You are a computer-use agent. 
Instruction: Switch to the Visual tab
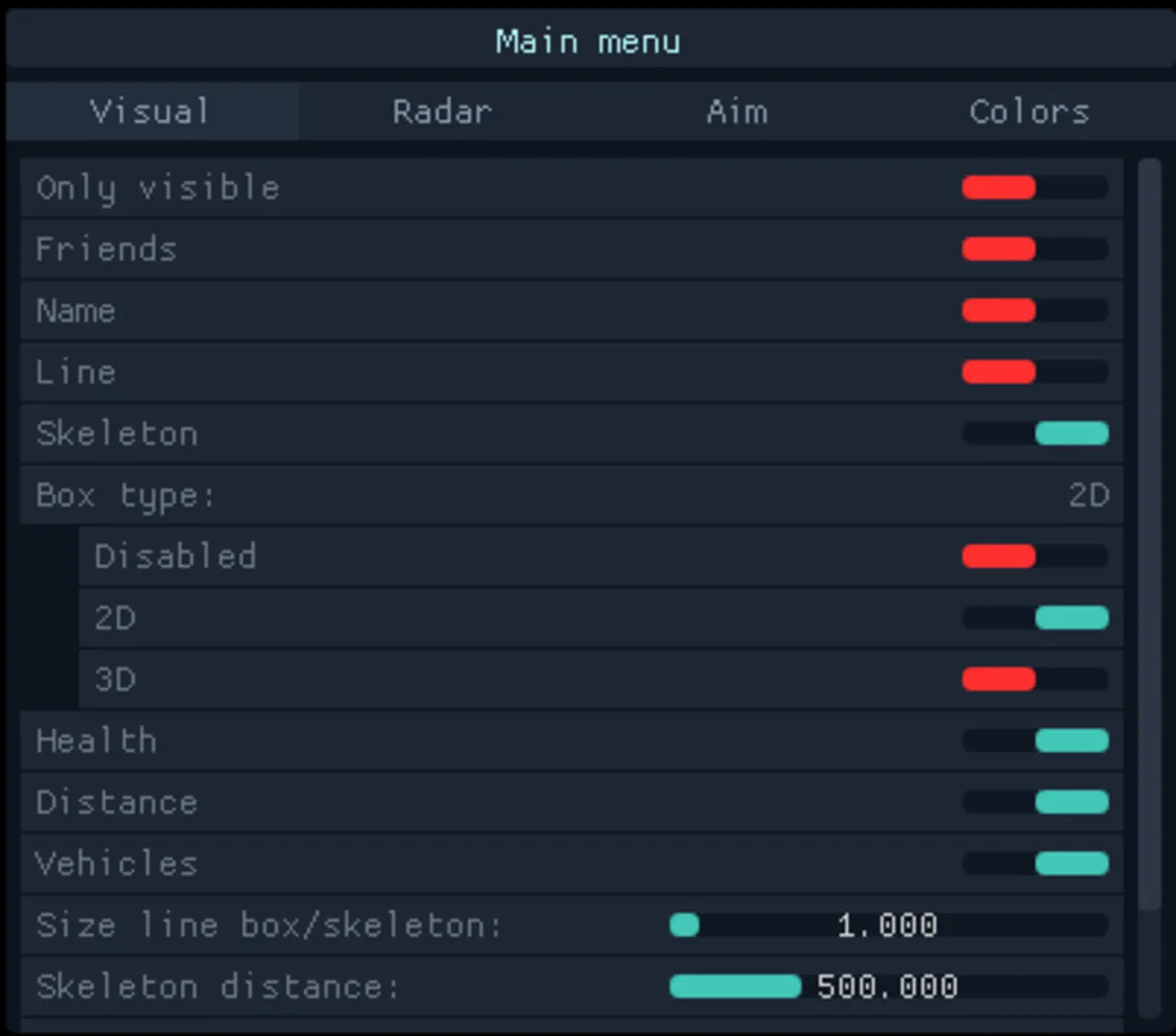click(151, 111)
